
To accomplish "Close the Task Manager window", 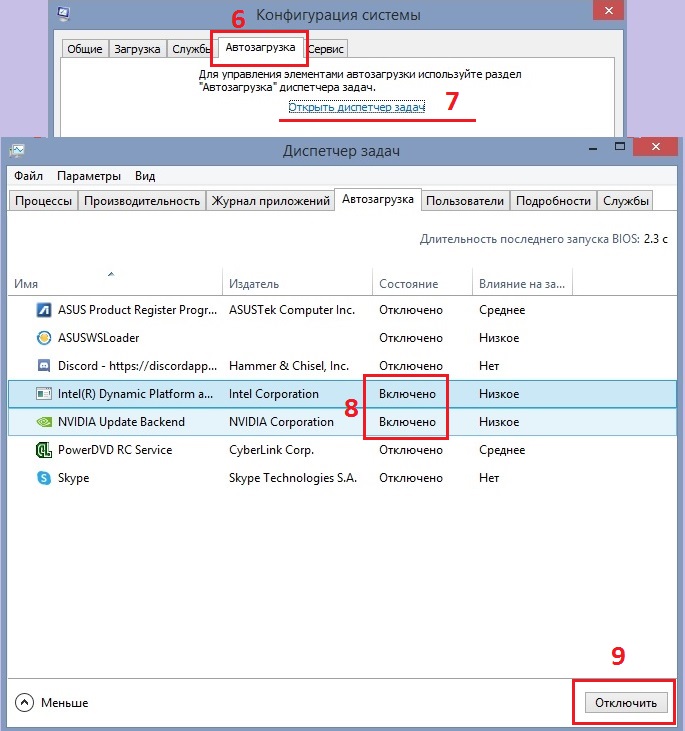I will click(x=656, y=146).
